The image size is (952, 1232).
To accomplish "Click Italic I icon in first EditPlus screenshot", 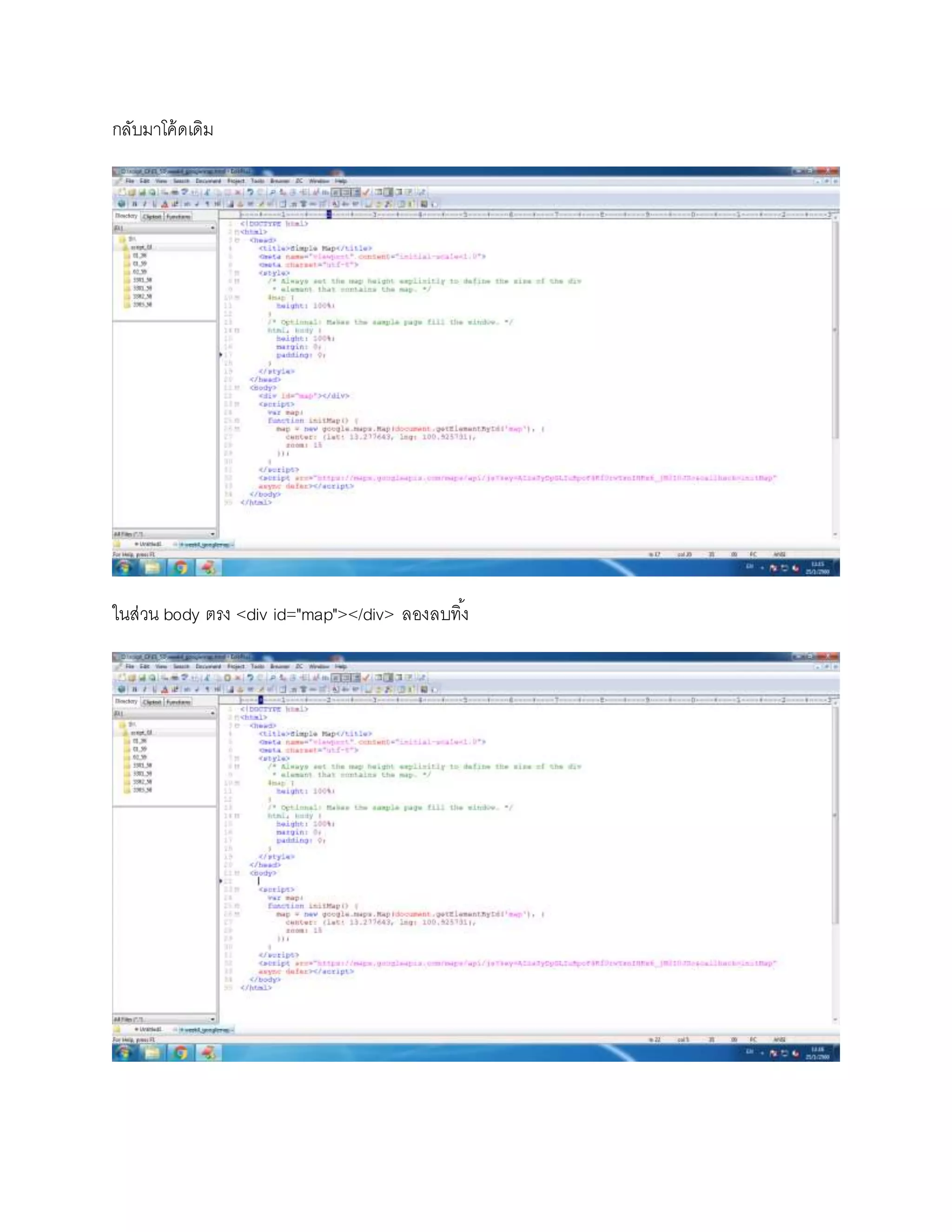I will (145, 204).
